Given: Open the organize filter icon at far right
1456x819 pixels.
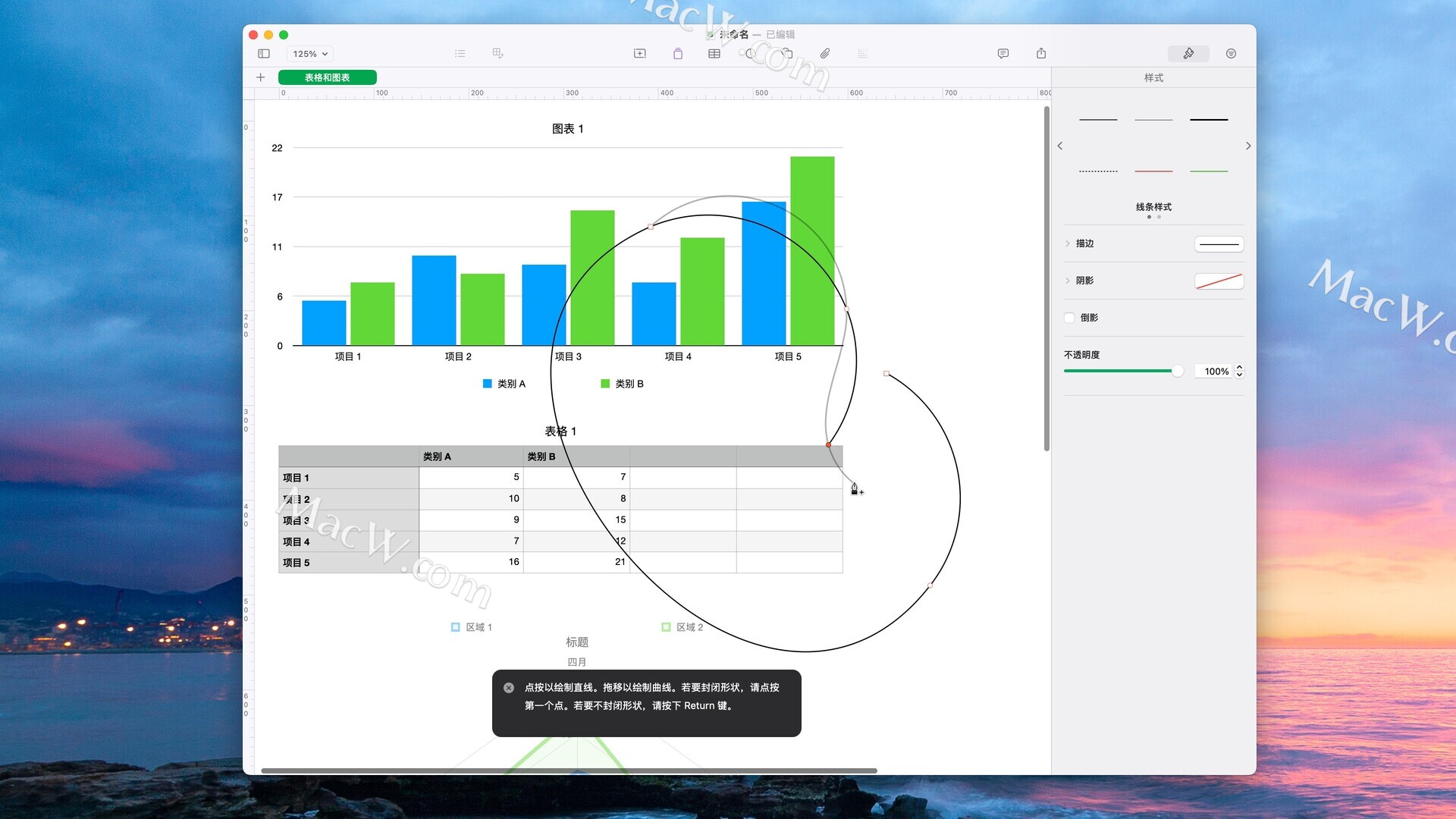Looking at the screenshot, I should pos(1231,54).
